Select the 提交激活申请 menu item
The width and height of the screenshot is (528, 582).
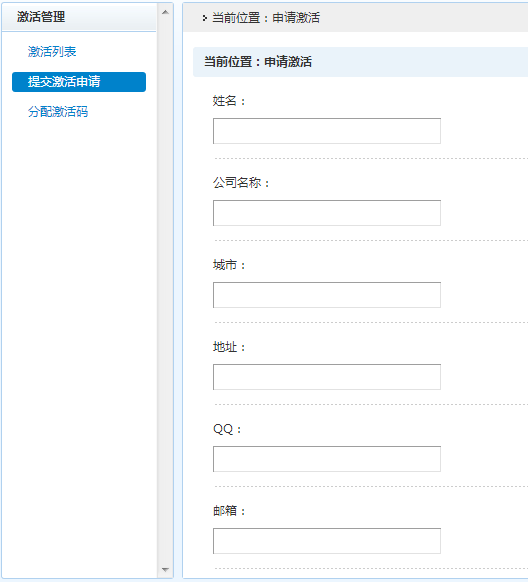[x=79, y=82]
